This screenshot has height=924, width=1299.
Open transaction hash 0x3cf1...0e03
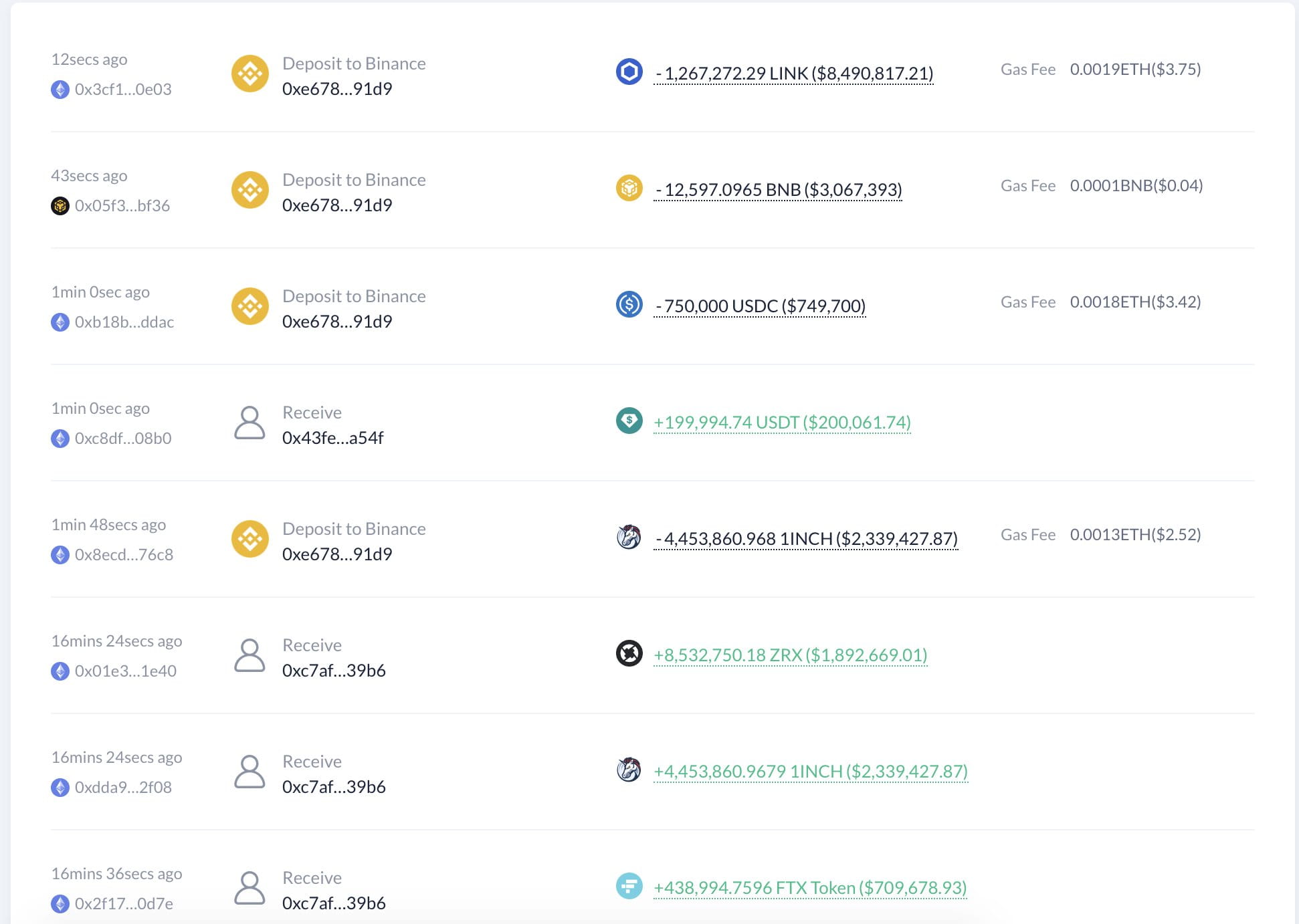[x=123, y=90]
